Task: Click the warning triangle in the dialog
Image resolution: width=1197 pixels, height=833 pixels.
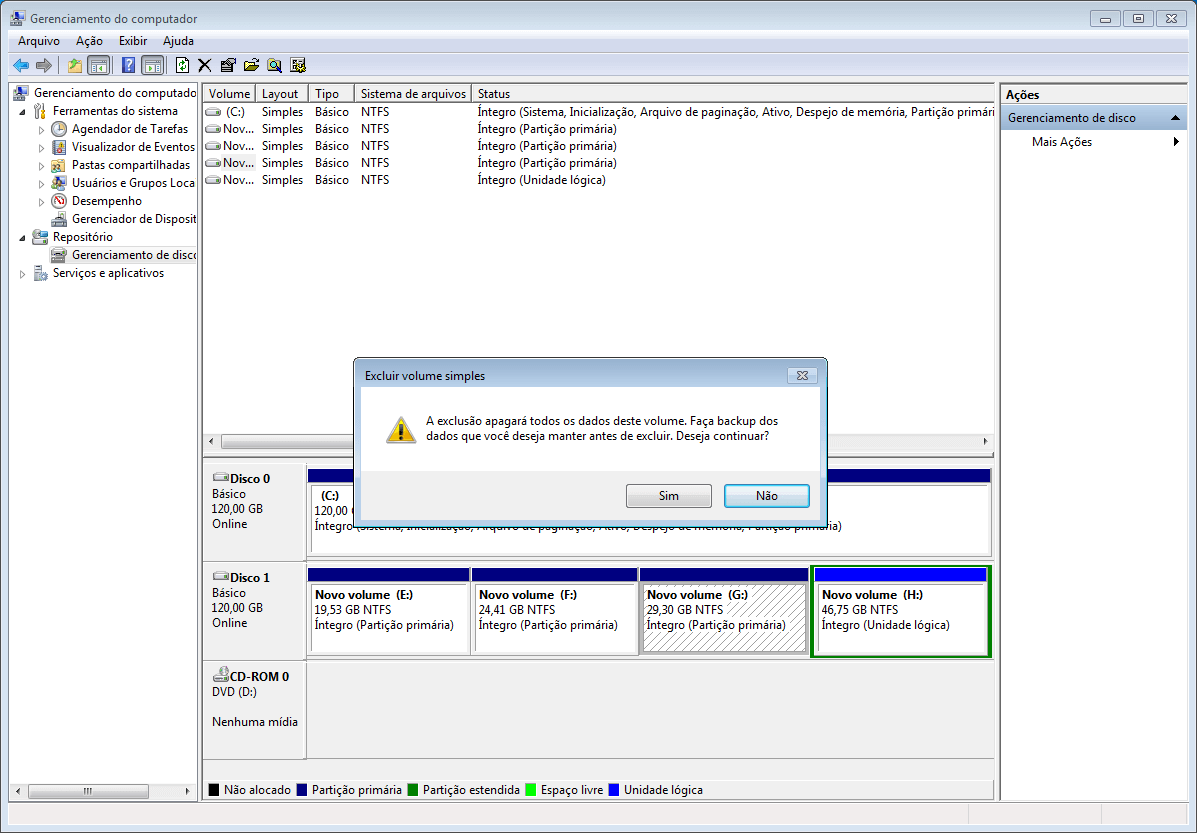Action: 400,429
